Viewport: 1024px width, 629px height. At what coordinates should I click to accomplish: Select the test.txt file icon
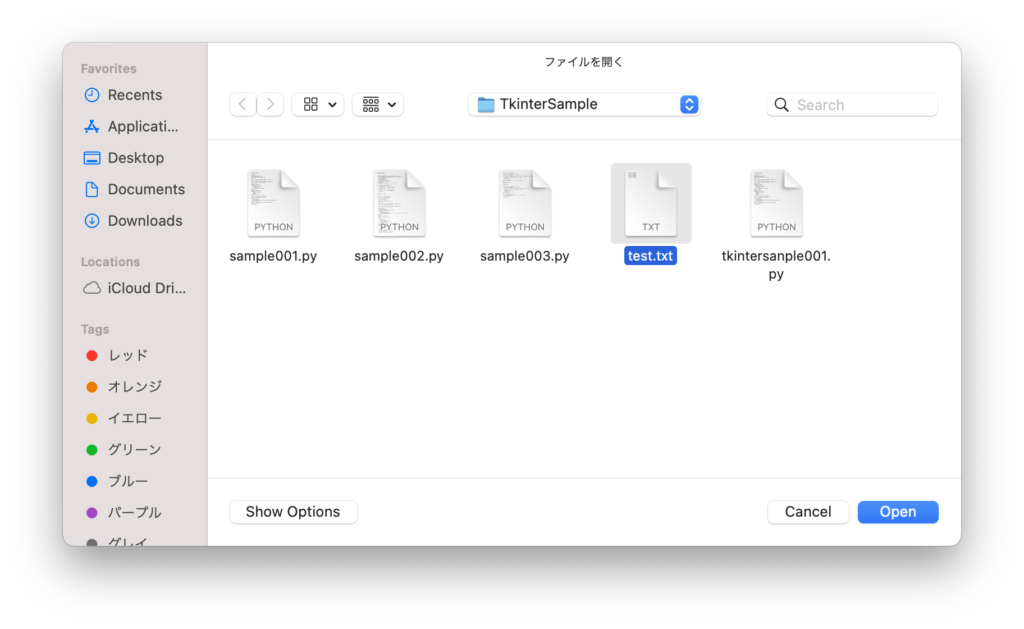(650, 203)
